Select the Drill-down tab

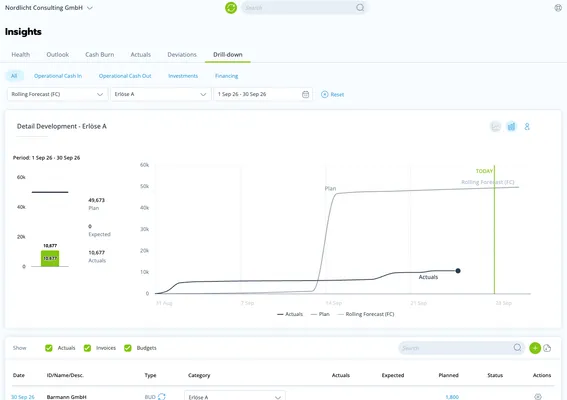coord(228,55)
